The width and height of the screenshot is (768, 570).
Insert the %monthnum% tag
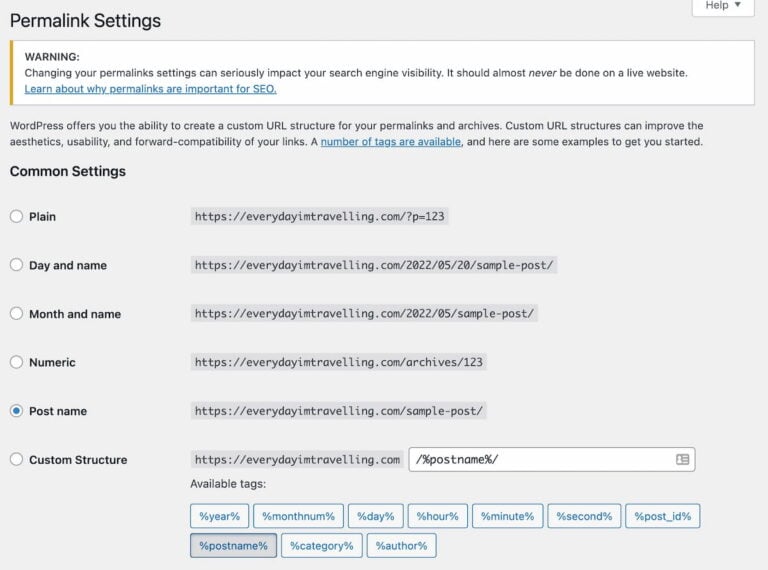(x=298, y=516)
